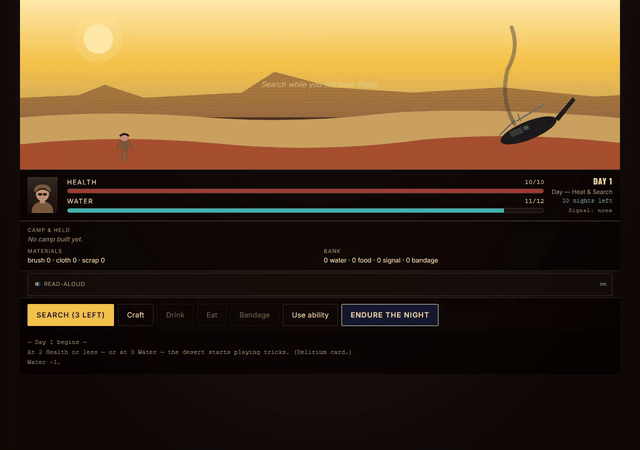Click the speaker icon beside Read-Aloud
640x450 pixels.
click(38, 284)
